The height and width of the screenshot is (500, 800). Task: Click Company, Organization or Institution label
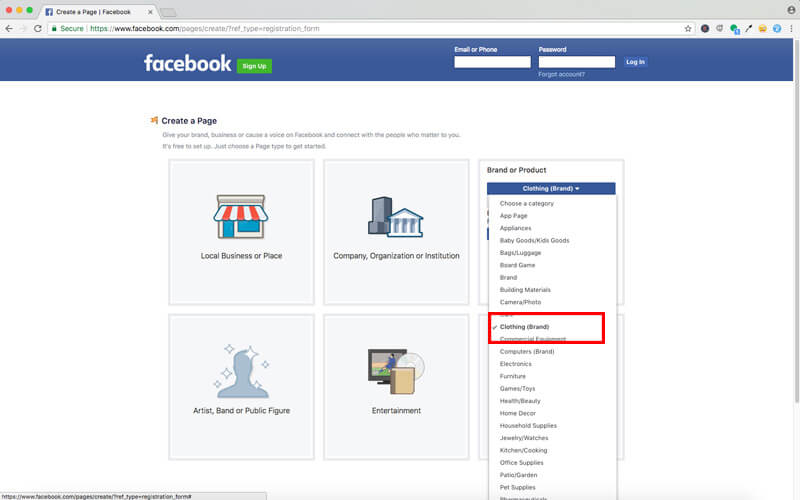pyautogui.click(x=396, y=256)
